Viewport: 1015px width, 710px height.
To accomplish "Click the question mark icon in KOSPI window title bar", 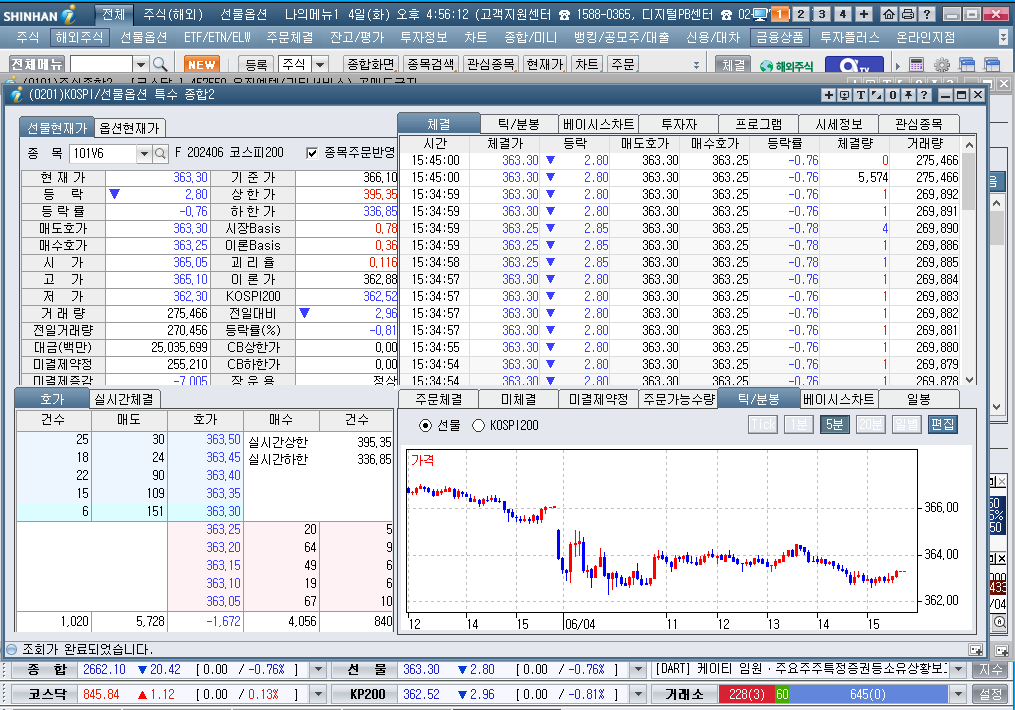I will pyautogui.click(x=924, y=95).
